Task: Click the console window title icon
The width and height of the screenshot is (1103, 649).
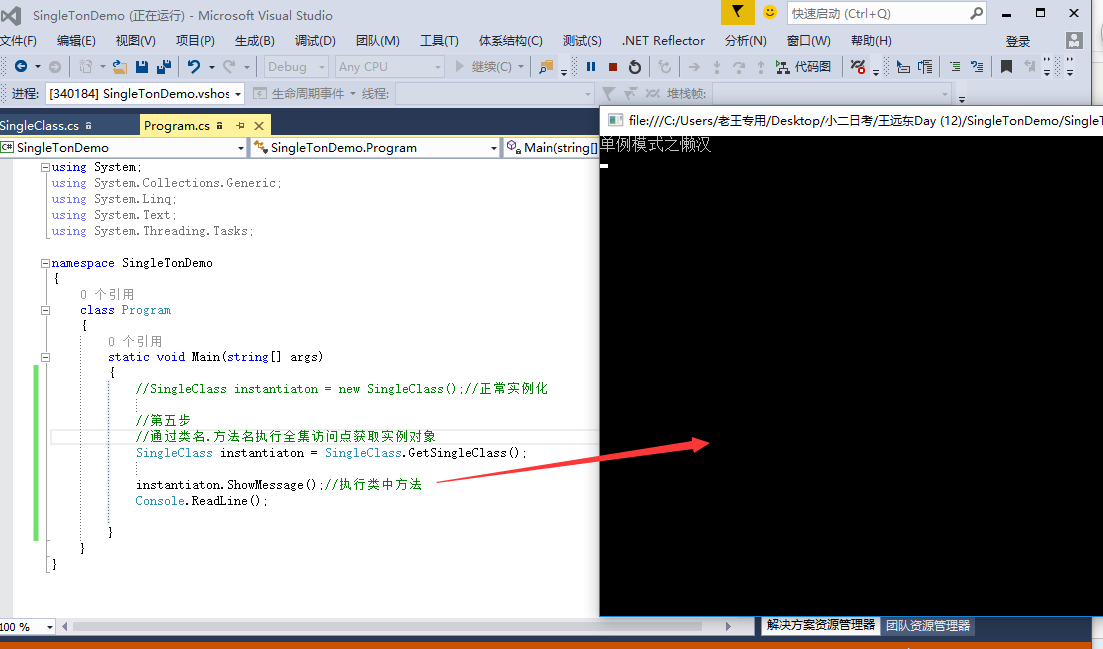Action: [x=615, y=120]
